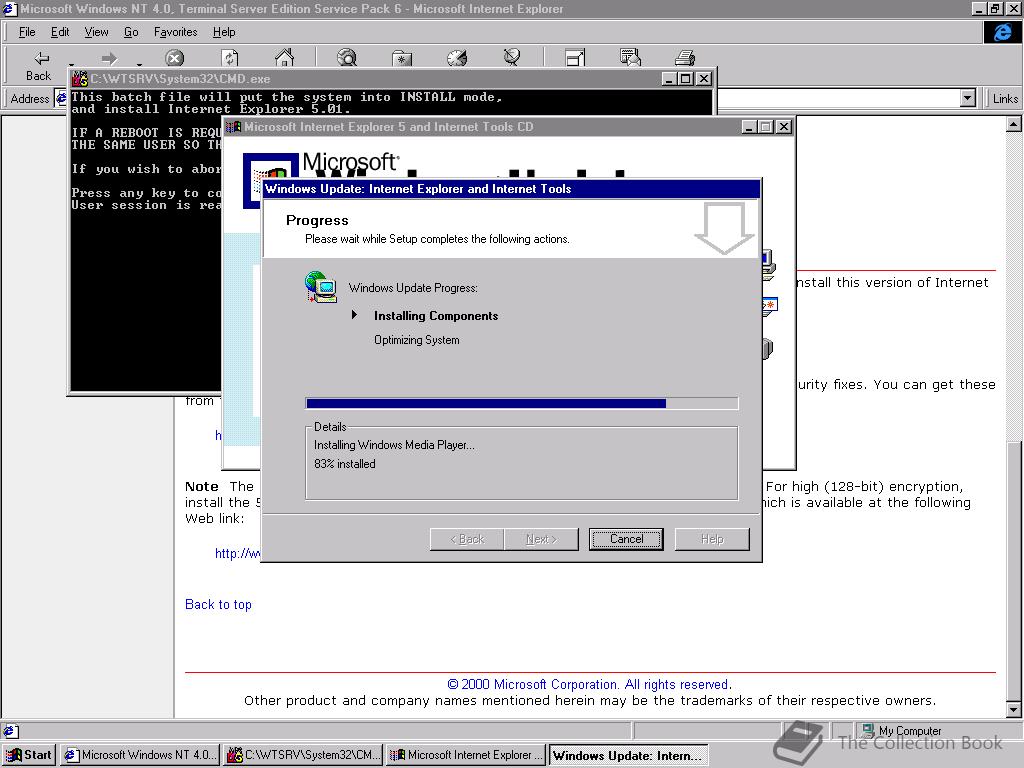This screenshot has height=768, width=1024.
Task: Open the Go menu
Action: click(131, 32)
